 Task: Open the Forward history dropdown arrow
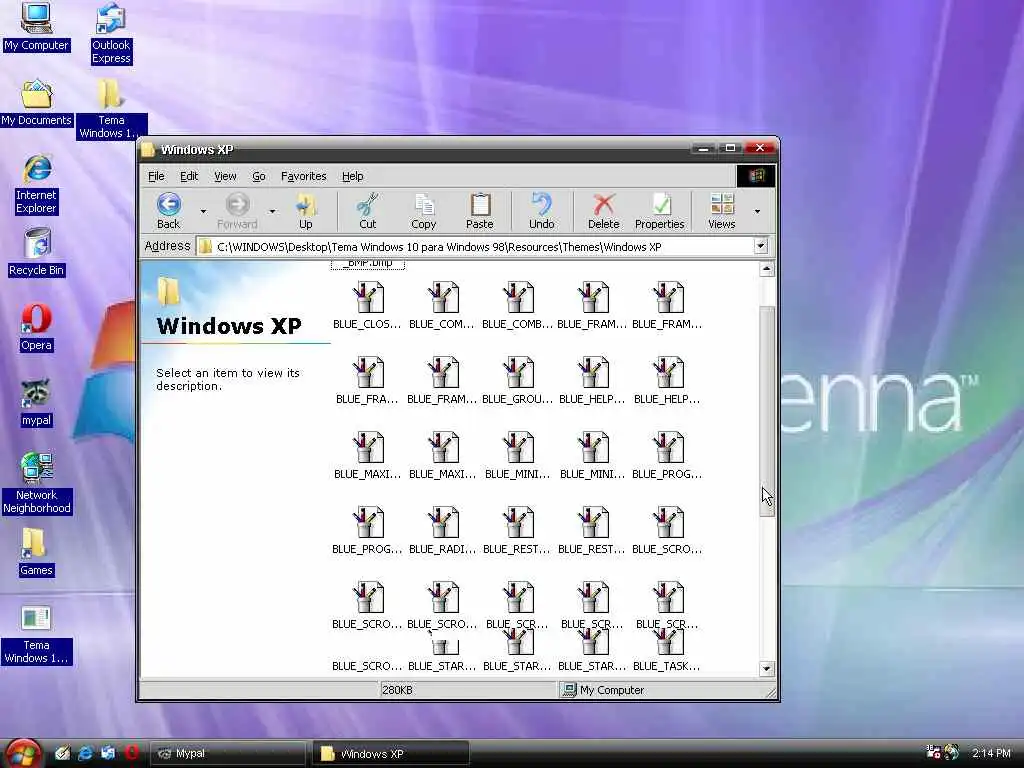(x=272, y=211)
